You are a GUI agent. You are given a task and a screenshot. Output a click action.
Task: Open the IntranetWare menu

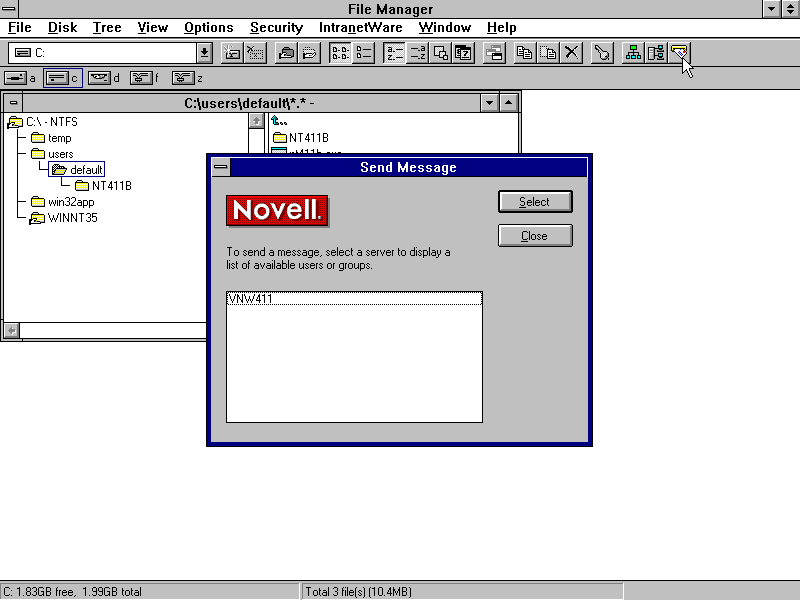pos(361,28)
